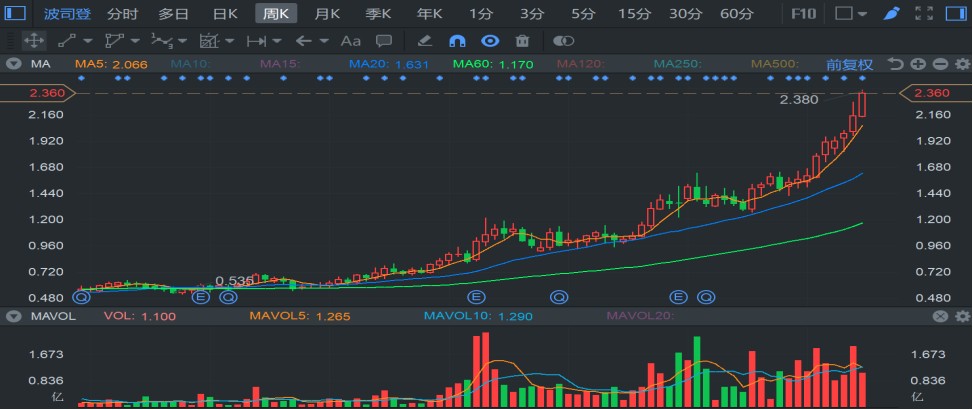Toggle the magnet snap mode
The width and height of the screenshot is (973, 410).
tap(457, 42)
